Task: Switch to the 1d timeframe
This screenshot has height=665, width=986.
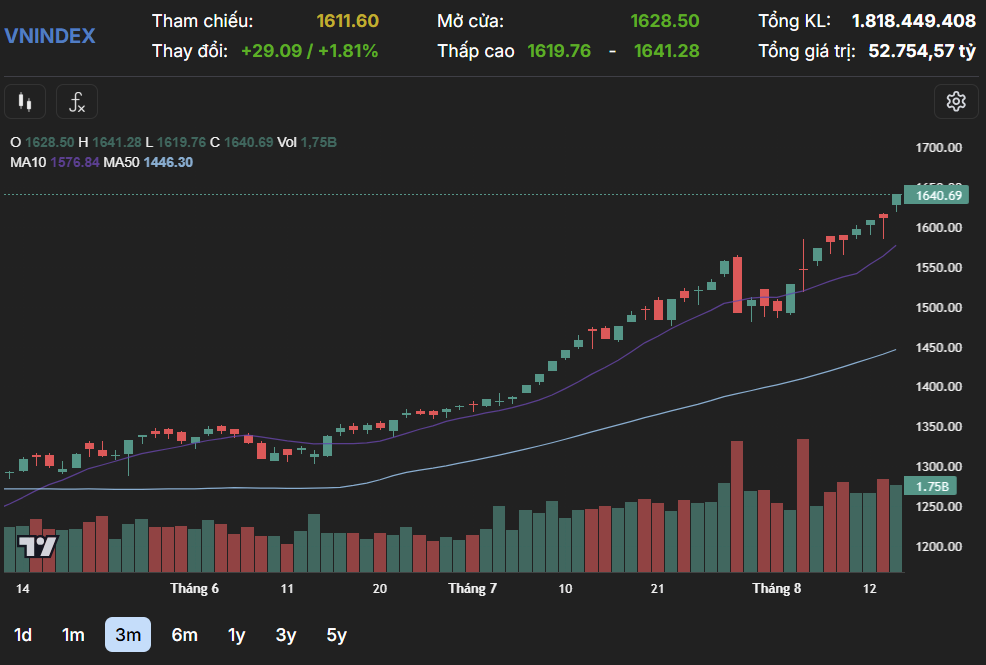Action: click(23, 635)
